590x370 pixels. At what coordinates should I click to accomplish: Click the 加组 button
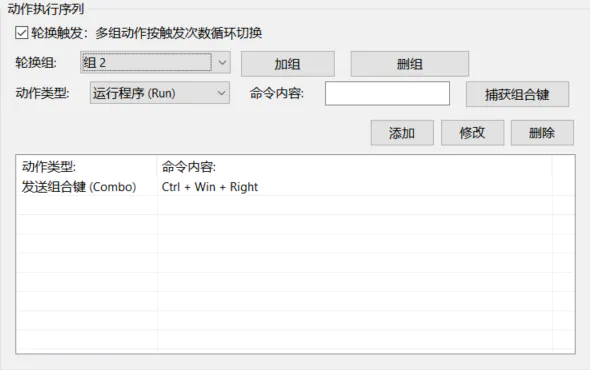(x=288, y=64)
